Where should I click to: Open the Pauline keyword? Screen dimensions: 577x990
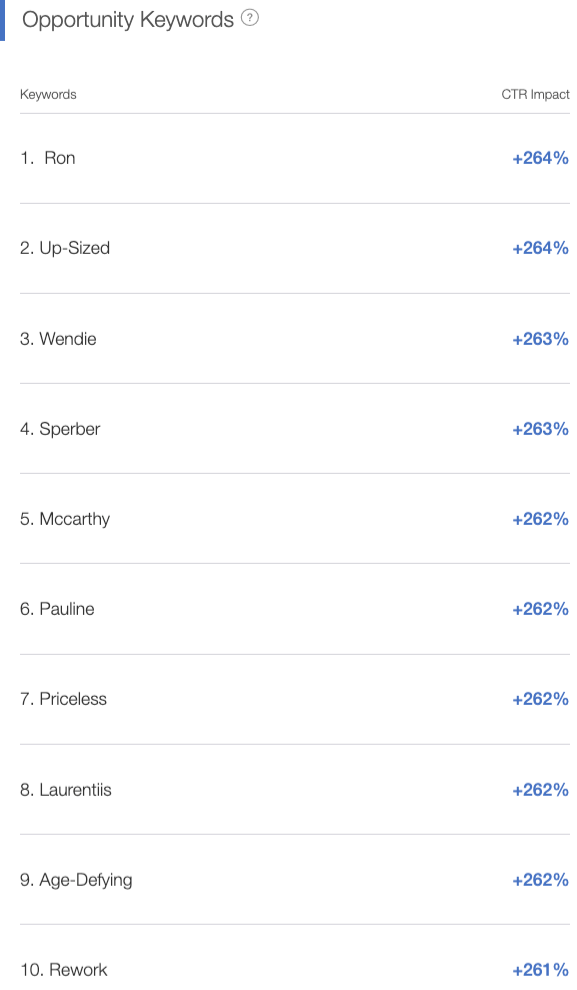pos(67,609)
